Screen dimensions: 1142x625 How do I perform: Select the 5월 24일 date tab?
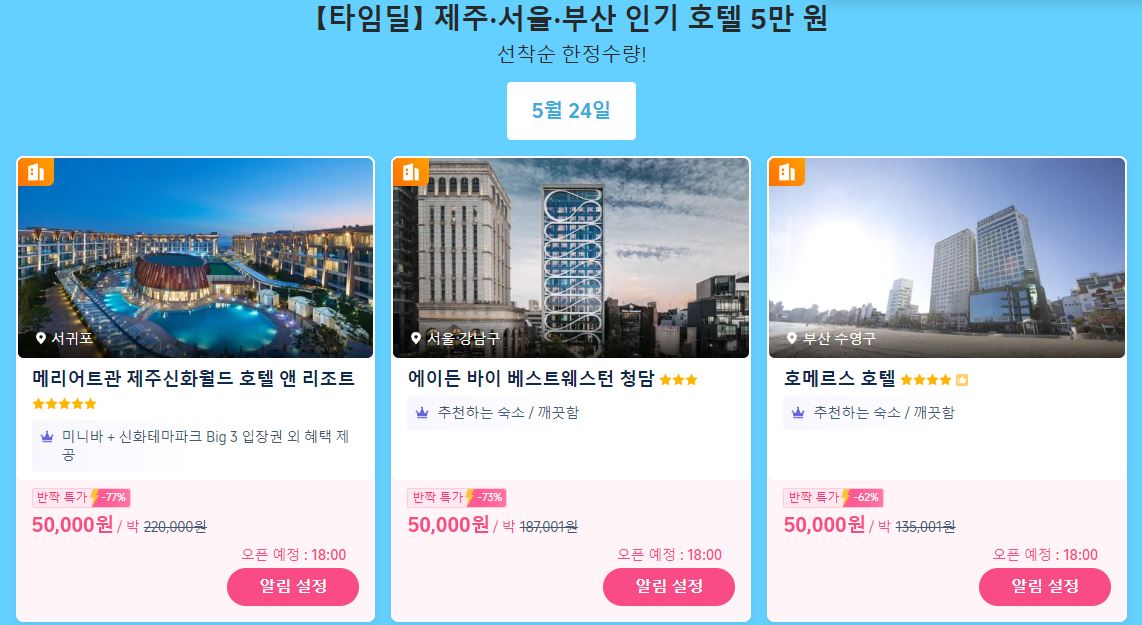pos(571,111)
